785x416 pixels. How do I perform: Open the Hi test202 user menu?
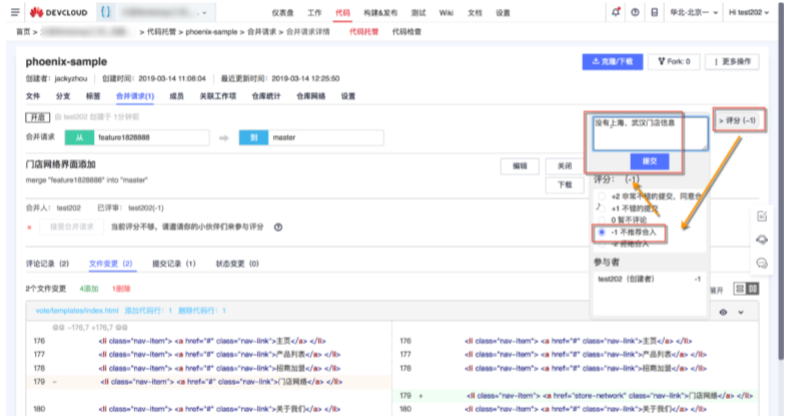click(748, 13)
